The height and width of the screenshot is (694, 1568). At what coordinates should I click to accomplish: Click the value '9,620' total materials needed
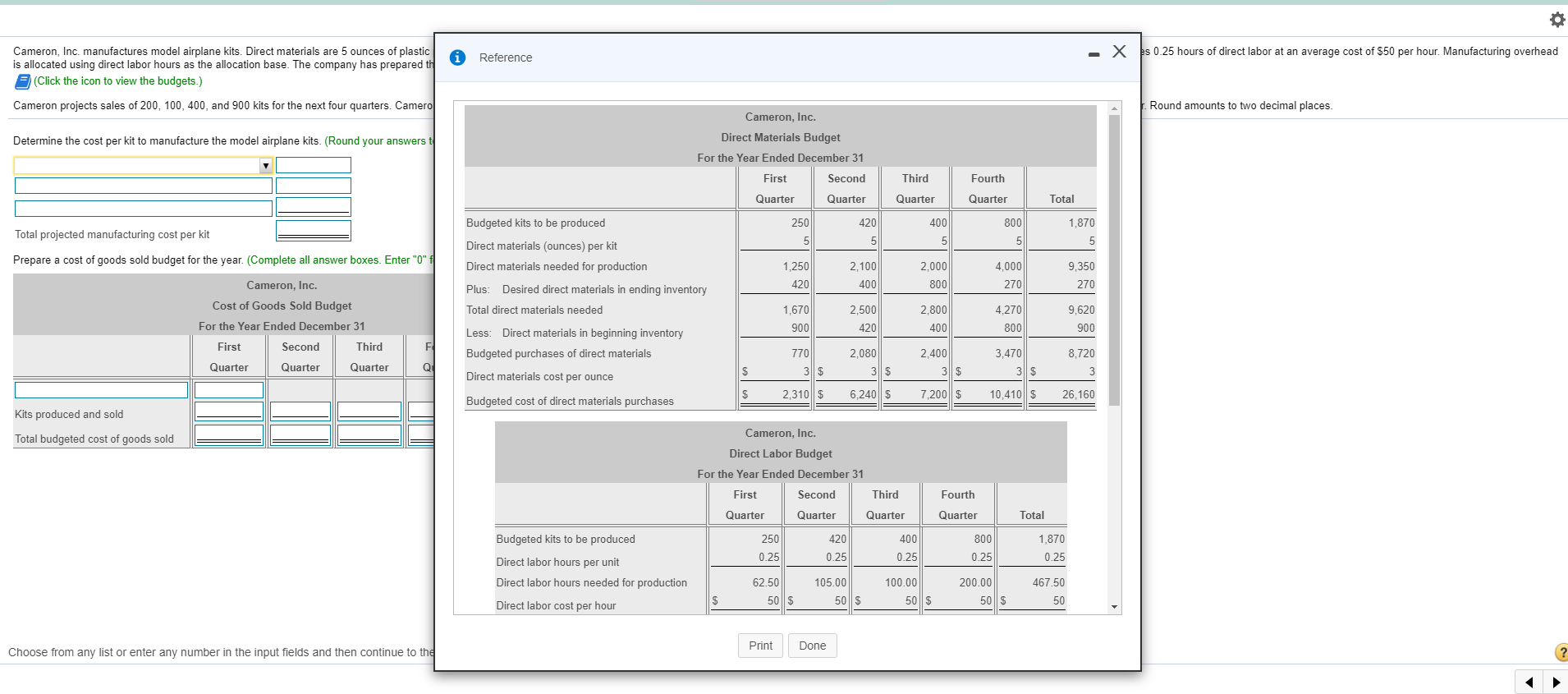coord(1081,310)
